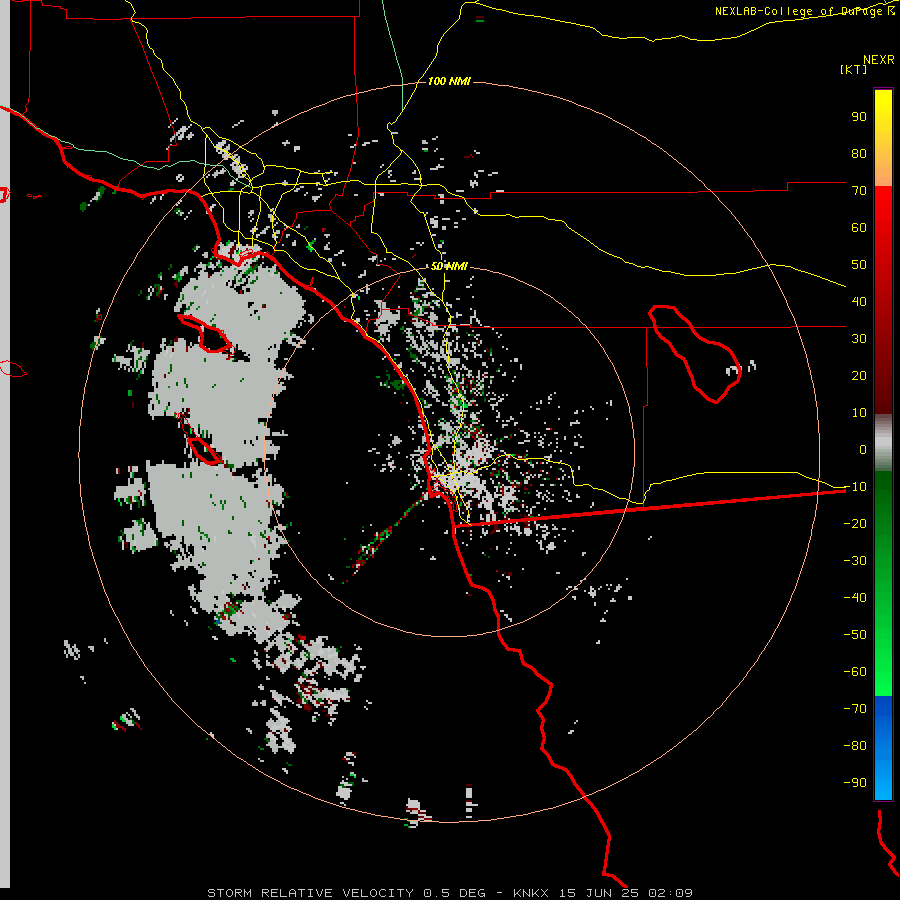The image size is (900, 900).
Task: Click the 30 value on the velocity scale
Action: click(859, 339)
